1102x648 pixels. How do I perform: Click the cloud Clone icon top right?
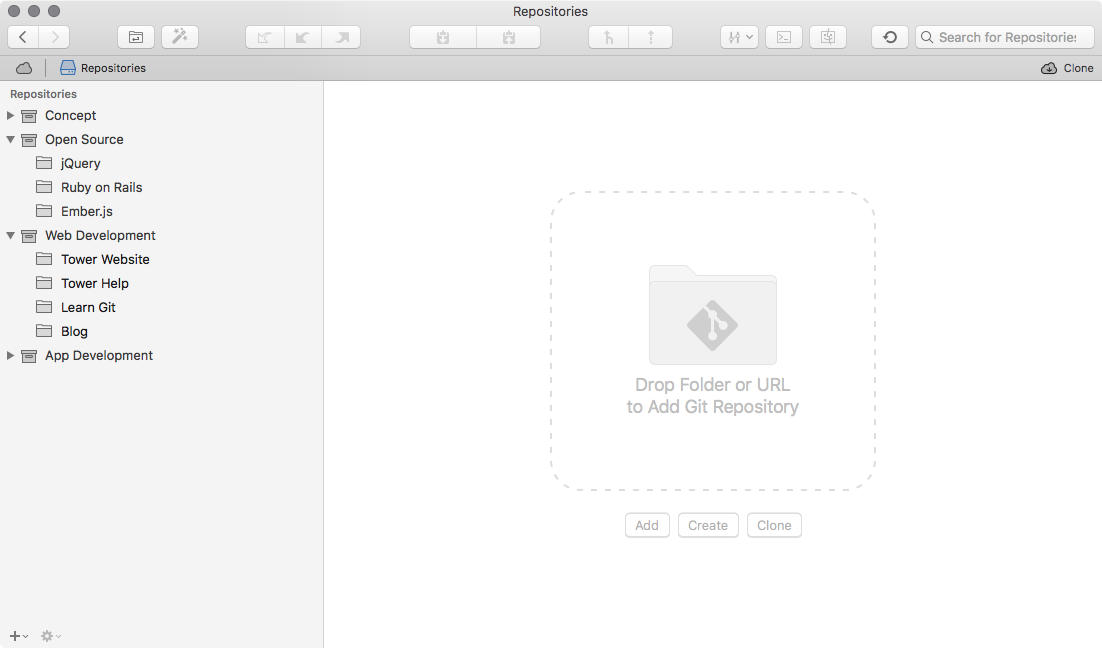click(1050, 68)
